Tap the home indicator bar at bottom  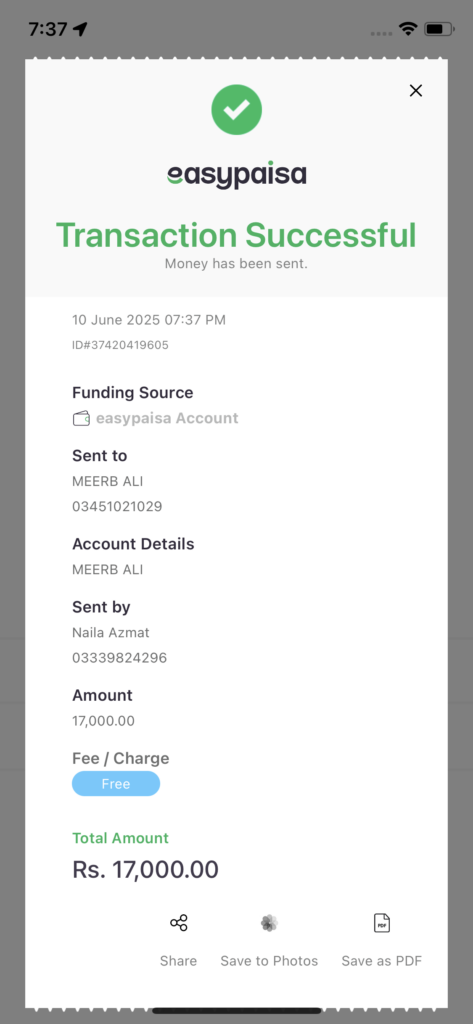pos(236,1010)
